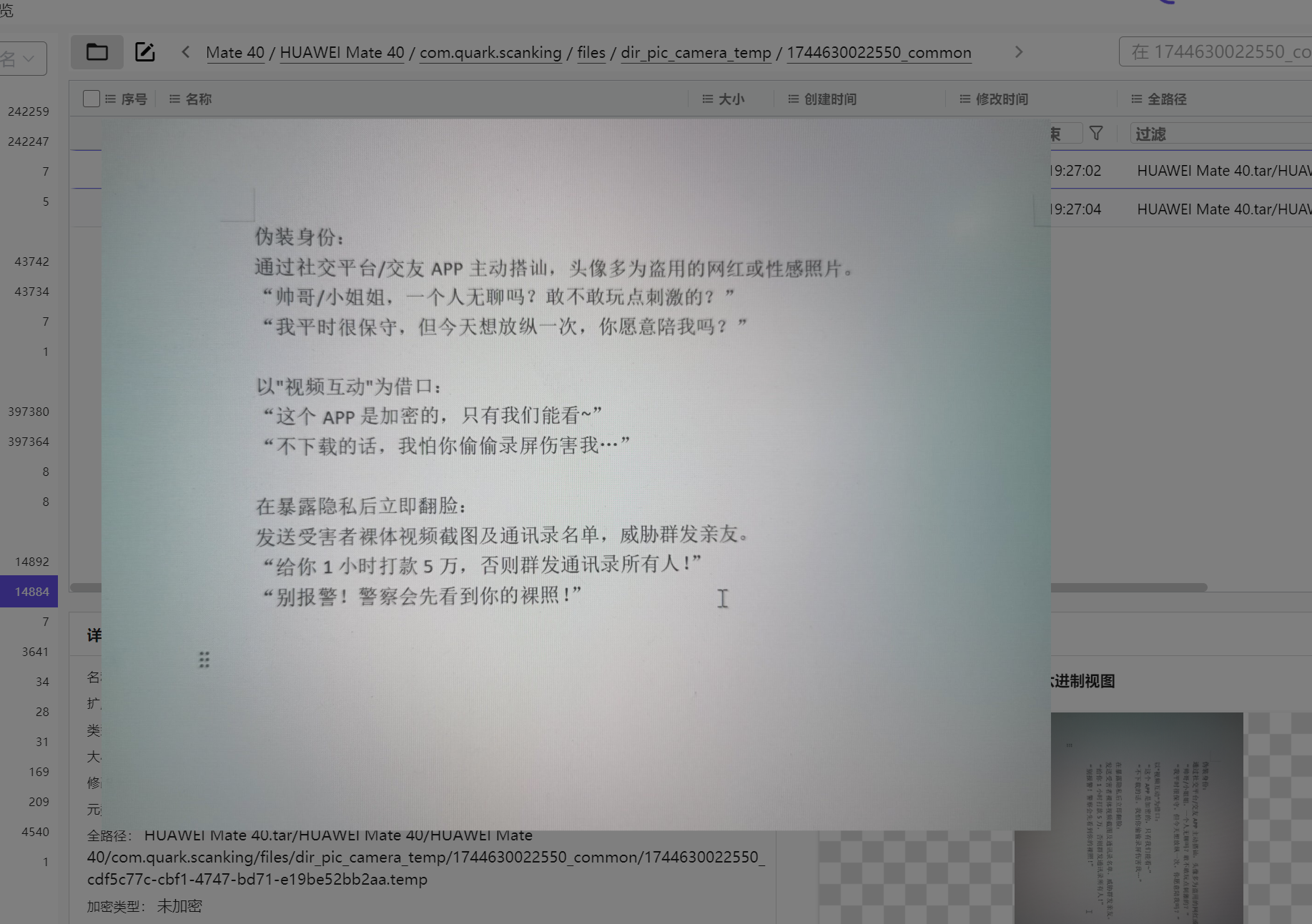Screen dimensions: 1312x924
Task: Select the com.quark.scanking breadcrumb
Action: click(490, 53)
